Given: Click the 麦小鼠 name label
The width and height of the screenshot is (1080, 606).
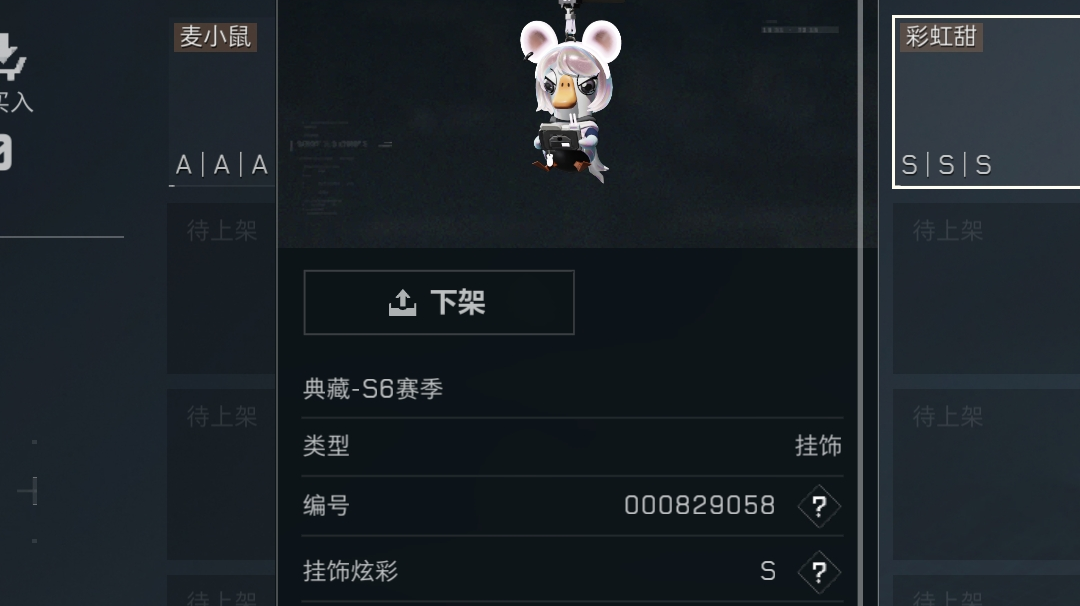Looking at the screenshot, I should point(216,36).
